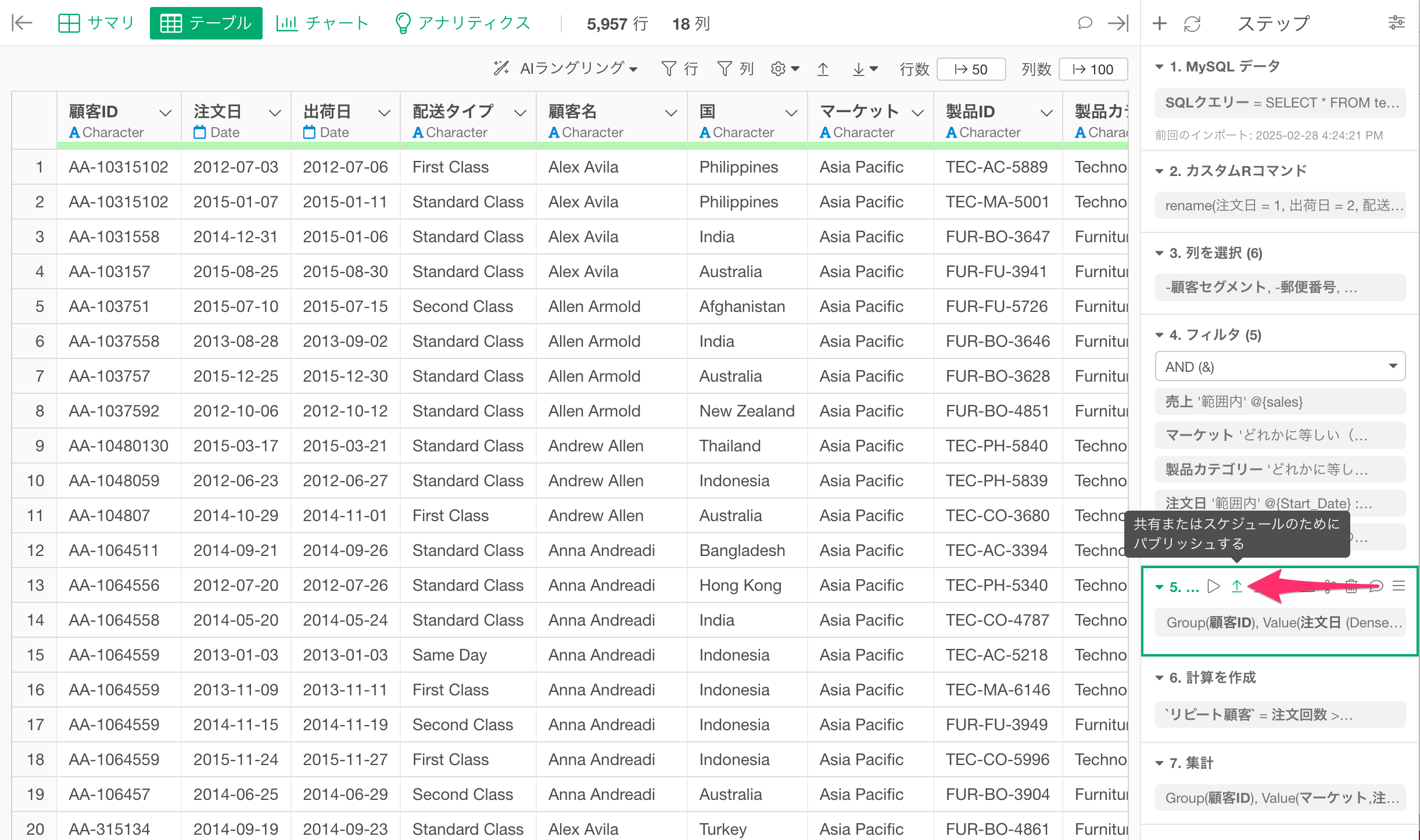The image size is (1420, 840).
Task: Open the hamburger menu for step 5
Action: (1399, 586)
